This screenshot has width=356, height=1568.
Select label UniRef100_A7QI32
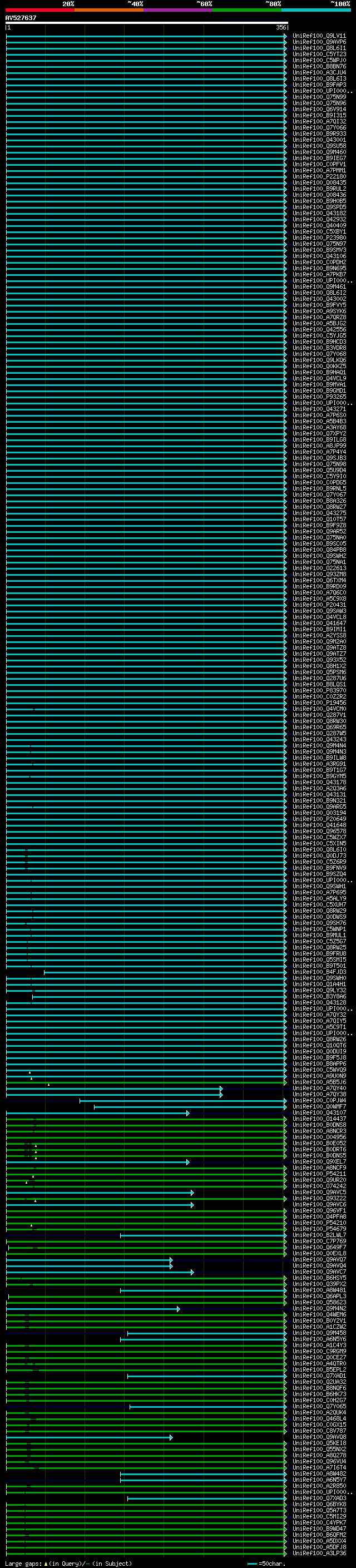pyautogui.click(x=319, y=122)
